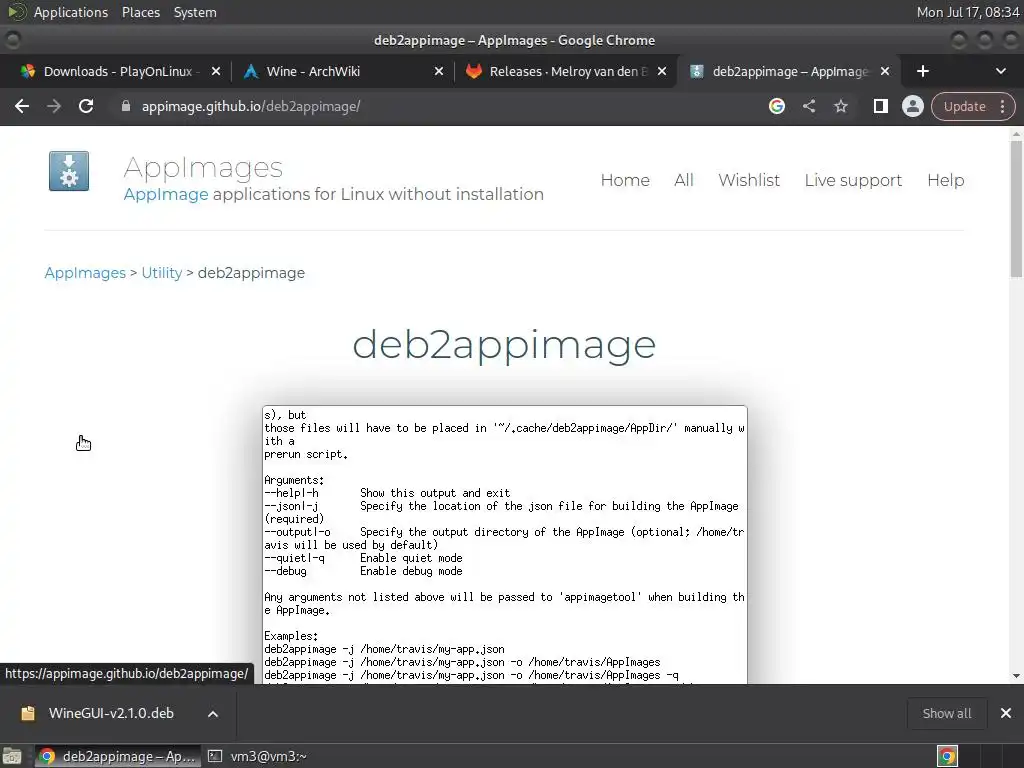The image size is (1024, 768).
Task: Click the page vertical scrollbar thumb
Action: (1016, 209)
